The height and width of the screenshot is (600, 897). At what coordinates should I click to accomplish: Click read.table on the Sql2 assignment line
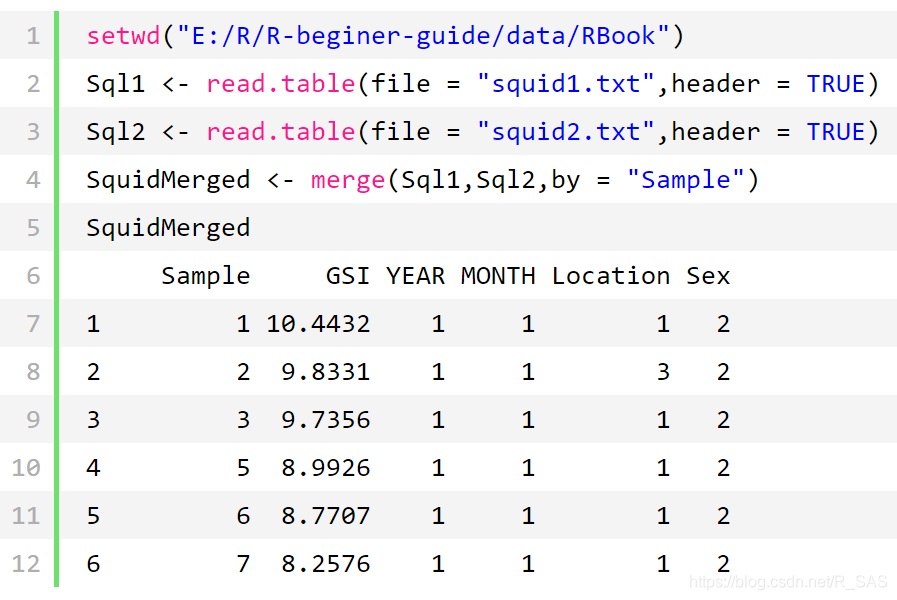281,132
